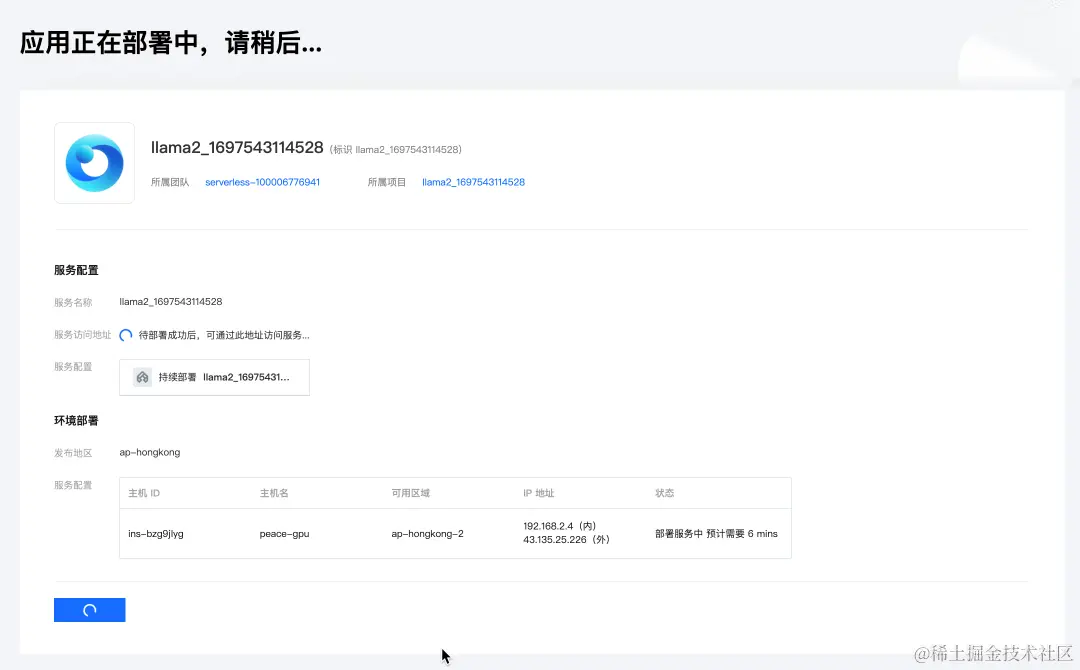Click the loading spinner beside service access address

coord(125,335)
